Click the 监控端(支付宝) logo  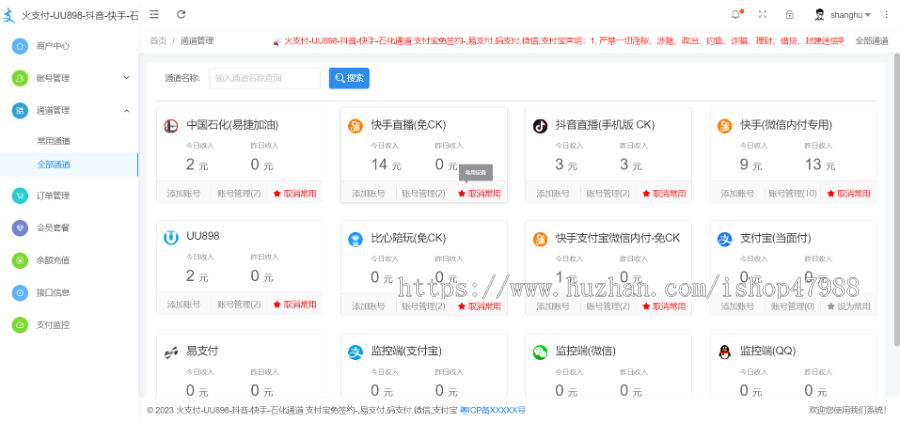pyautogui.click(x=355, y=352)
